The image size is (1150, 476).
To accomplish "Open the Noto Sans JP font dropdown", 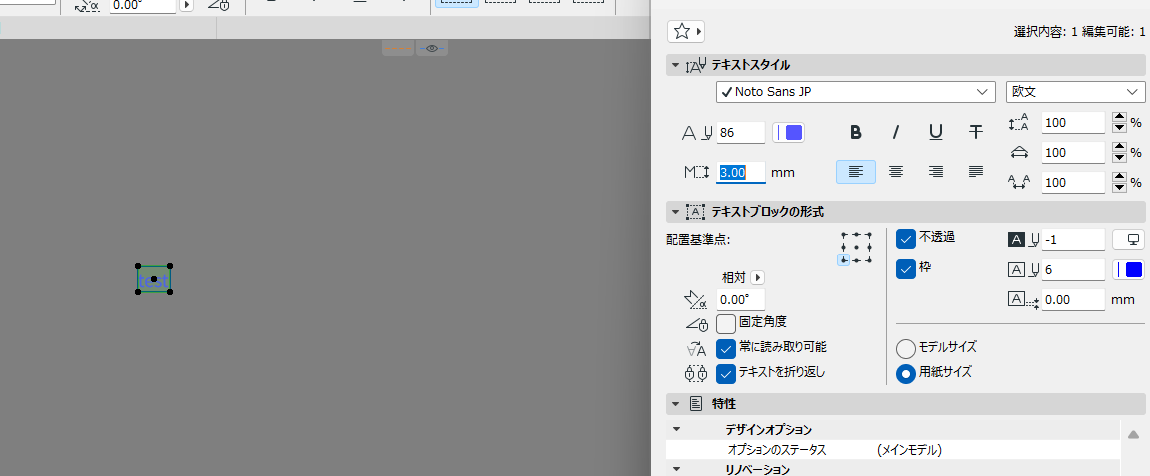I will [x=855, y=92].
